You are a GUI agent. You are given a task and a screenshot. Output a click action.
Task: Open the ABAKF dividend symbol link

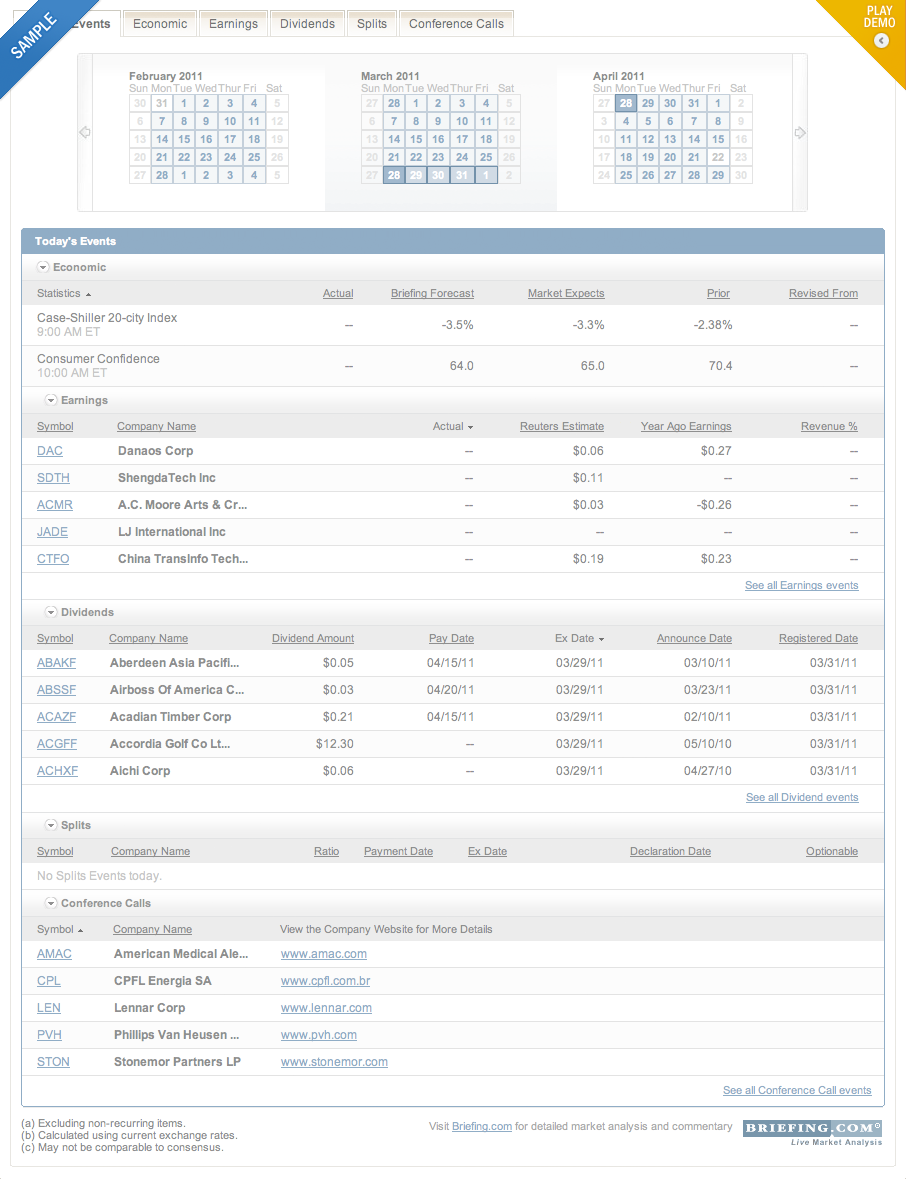(x=56, y=662)
